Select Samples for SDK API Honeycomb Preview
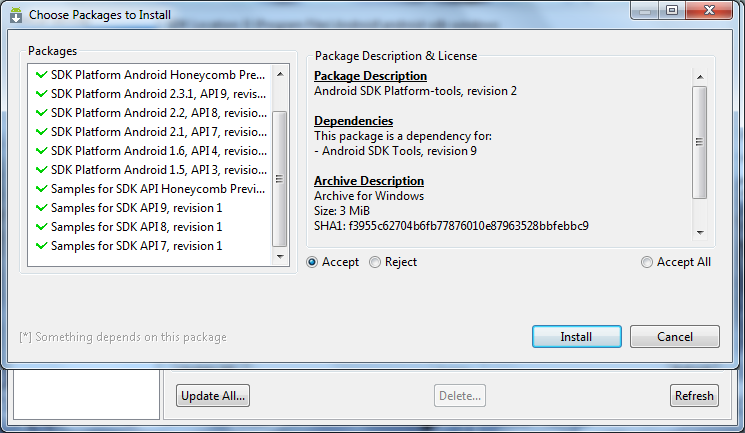The image size is (745, 433). [158, 189]
